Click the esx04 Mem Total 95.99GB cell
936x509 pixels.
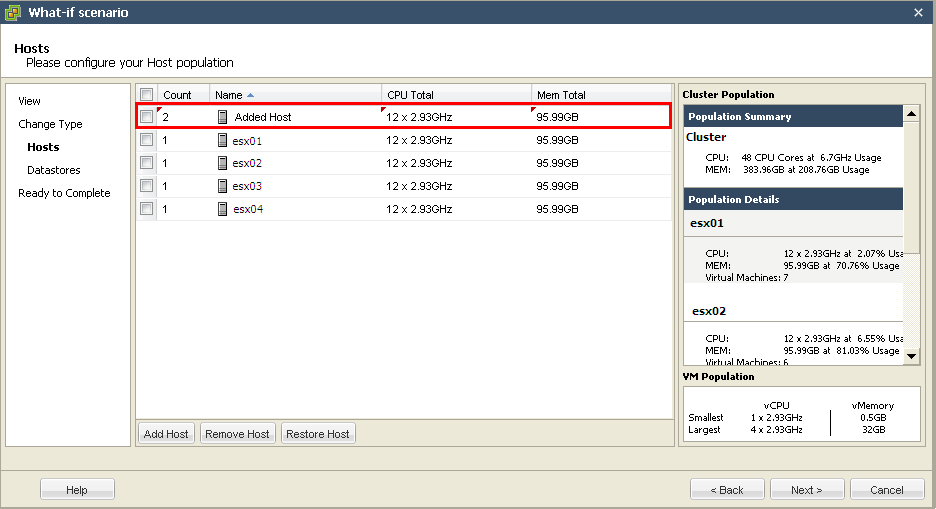point(557,209)
